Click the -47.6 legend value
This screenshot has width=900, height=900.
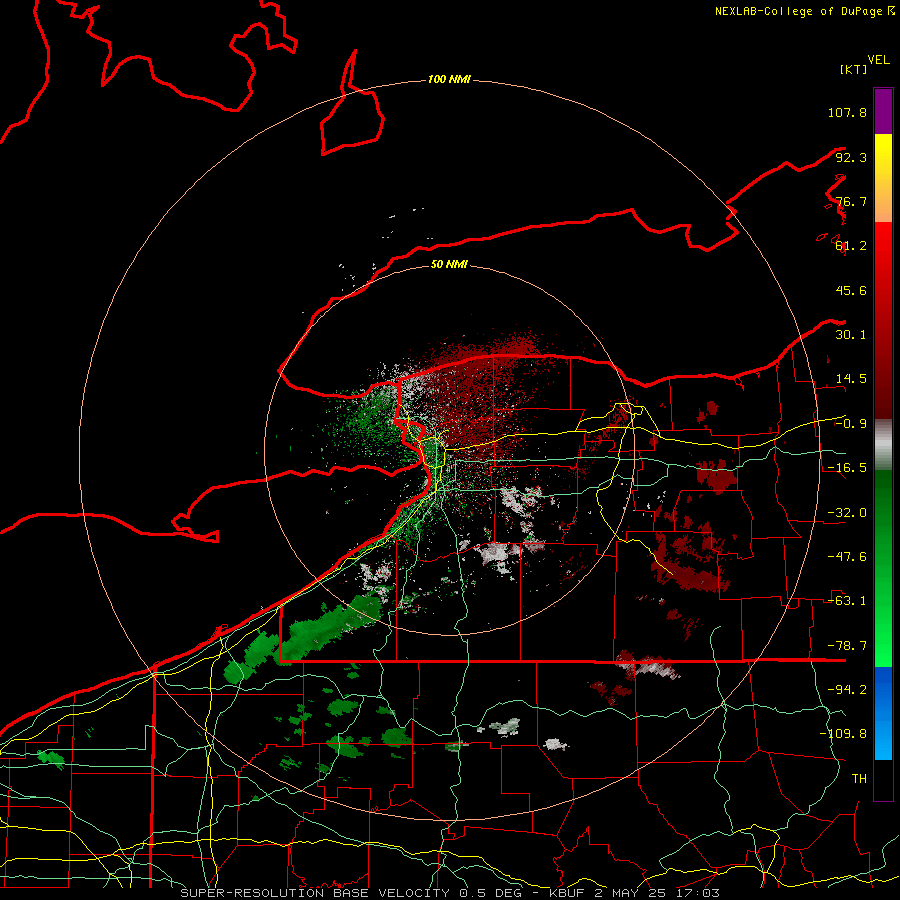pos(847,557)
